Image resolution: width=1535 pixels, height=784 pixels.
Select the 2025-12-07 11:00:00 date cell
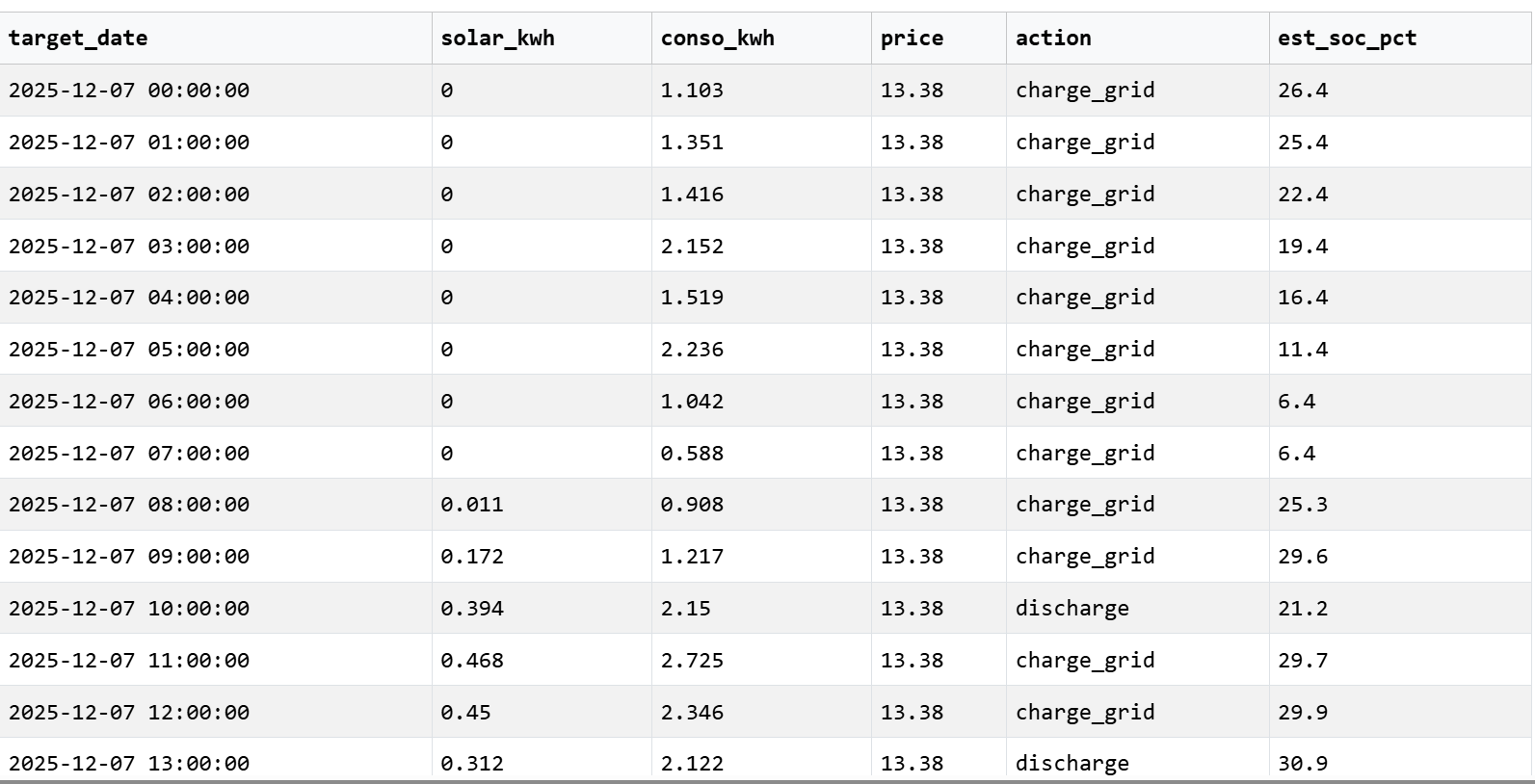click(x=129, y=661)
